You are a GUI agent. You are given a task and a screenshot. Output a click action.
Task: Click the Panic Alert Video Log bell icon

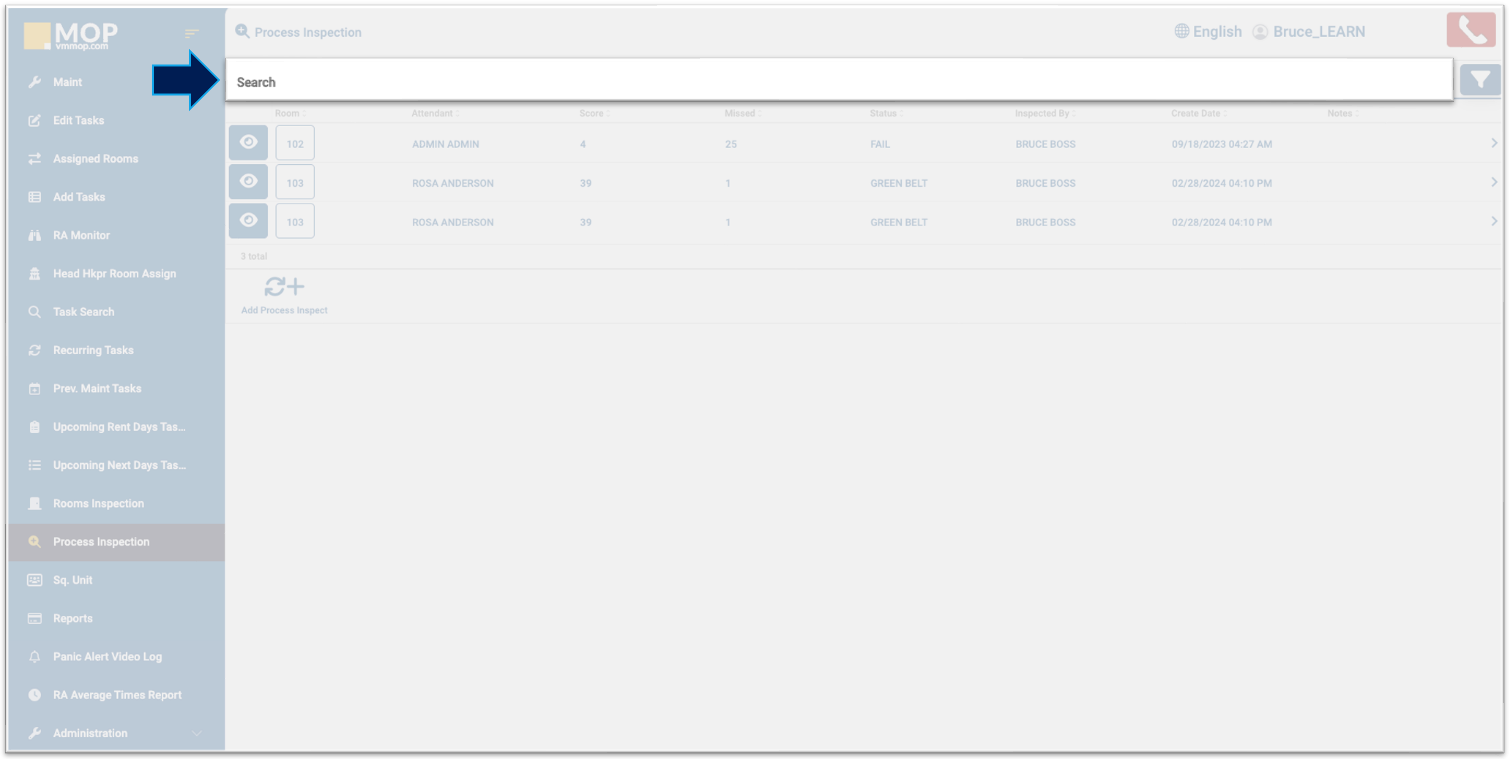pyautogui.click(x=34, y=657)
